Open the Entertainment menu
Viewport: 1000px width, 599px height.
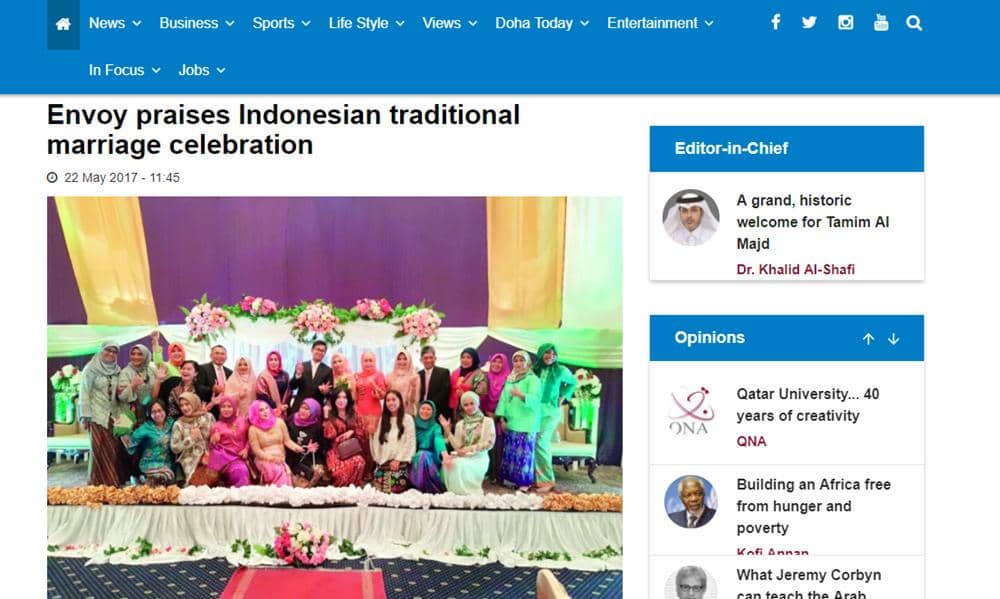pyautogui.click(x=660, y=24)
